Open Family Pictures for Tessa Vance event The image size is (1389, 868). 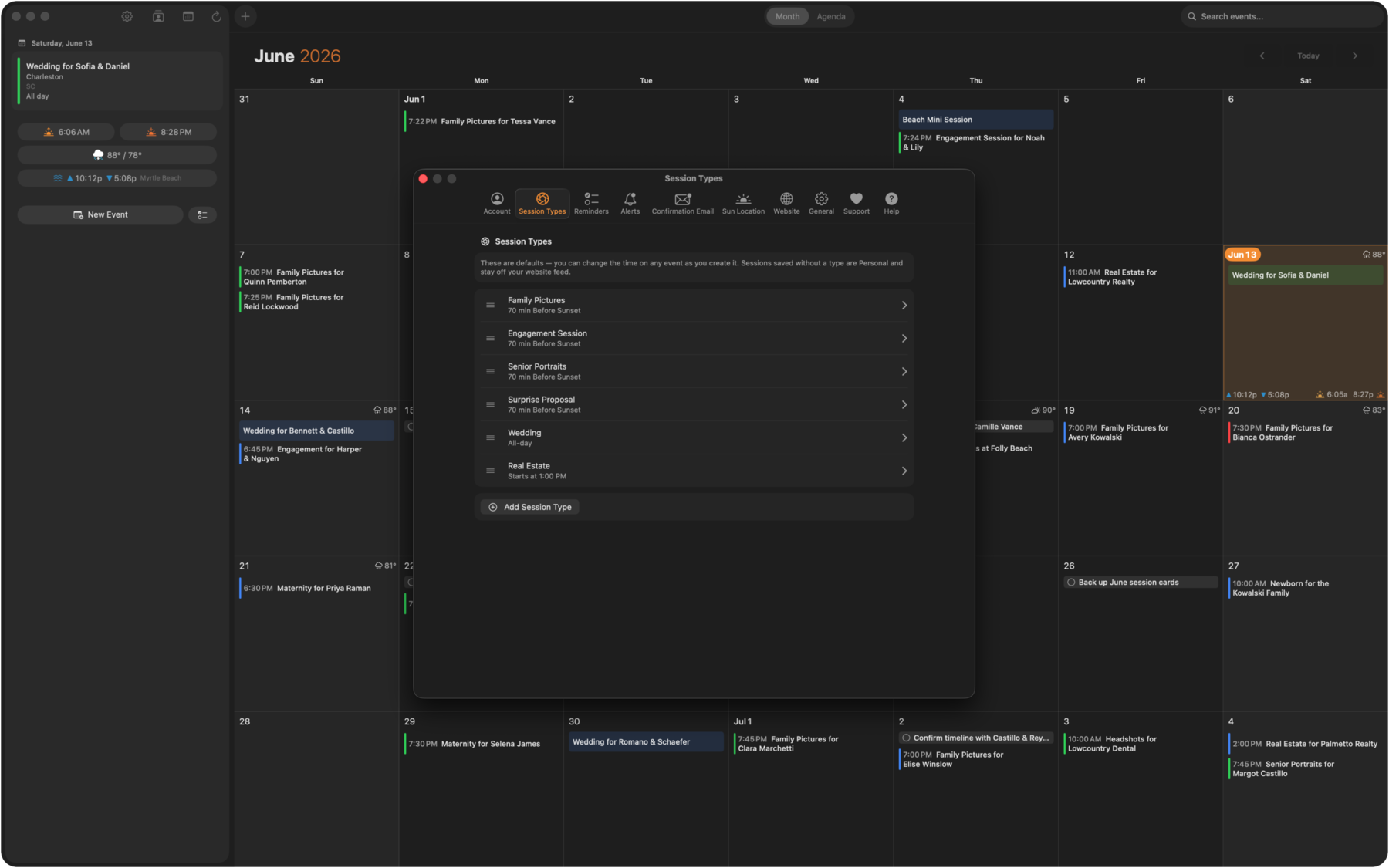[x=481, y=121]
